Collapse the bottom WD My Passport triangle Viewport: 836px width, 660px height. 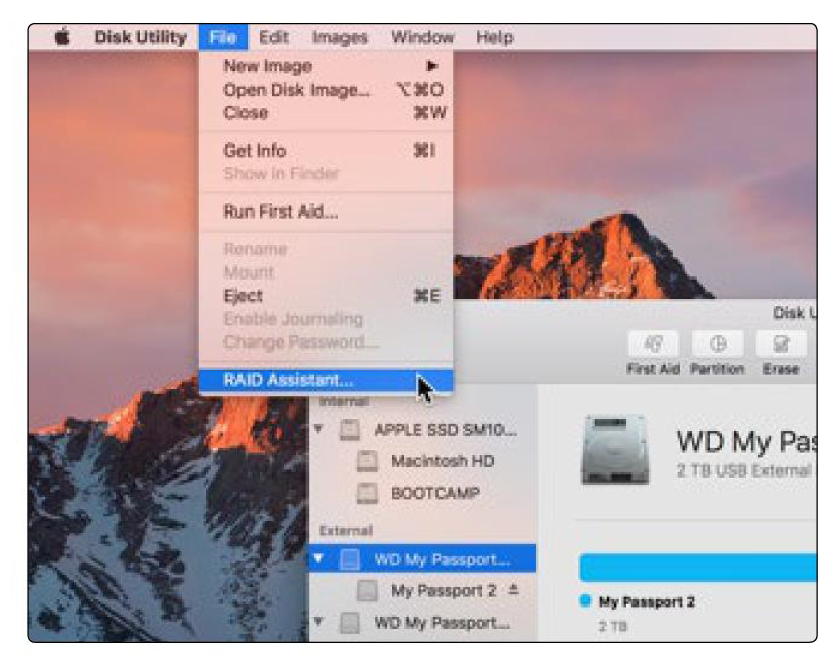pos(319,621)
